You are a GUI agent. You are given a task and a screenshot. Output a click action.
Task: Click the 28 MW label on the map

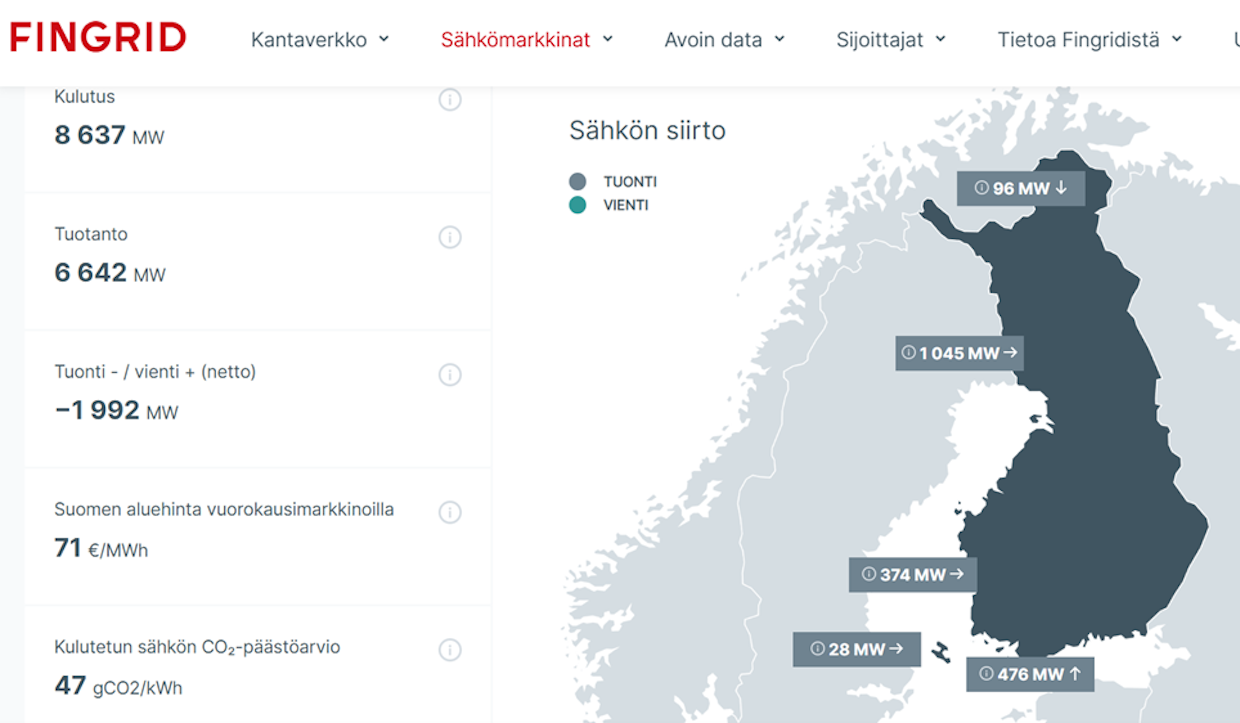pyautogui.click(x=856, y=649)
